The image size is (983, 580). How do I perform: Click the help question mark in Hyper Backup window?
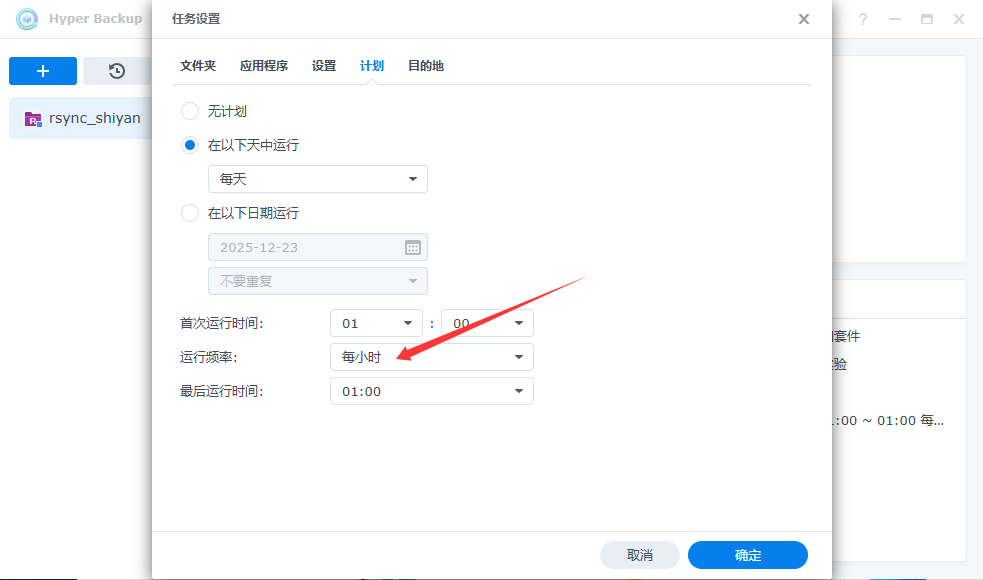point(863,19)
